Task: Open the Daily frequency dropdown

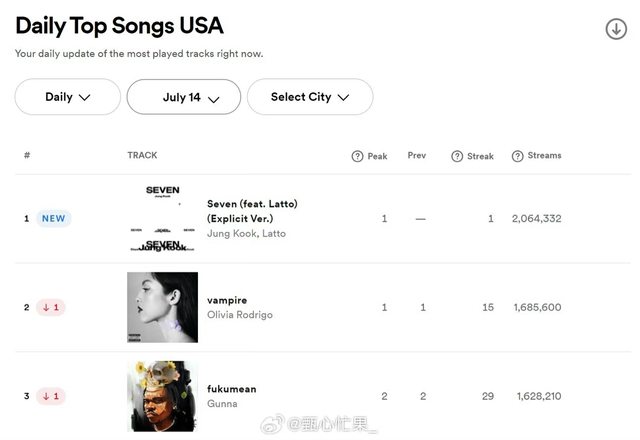Action: [68, 97]
